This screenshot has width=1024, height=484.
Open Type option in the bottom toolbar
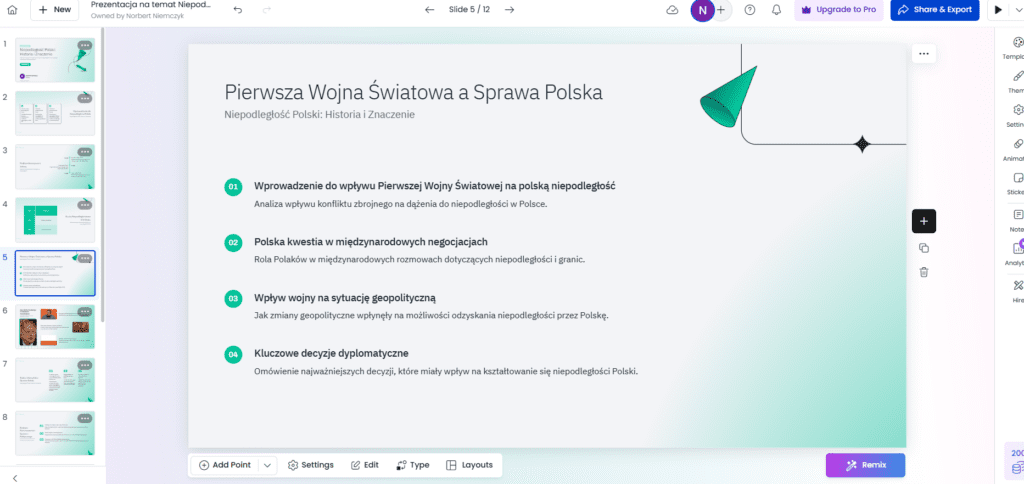[412, 465]
